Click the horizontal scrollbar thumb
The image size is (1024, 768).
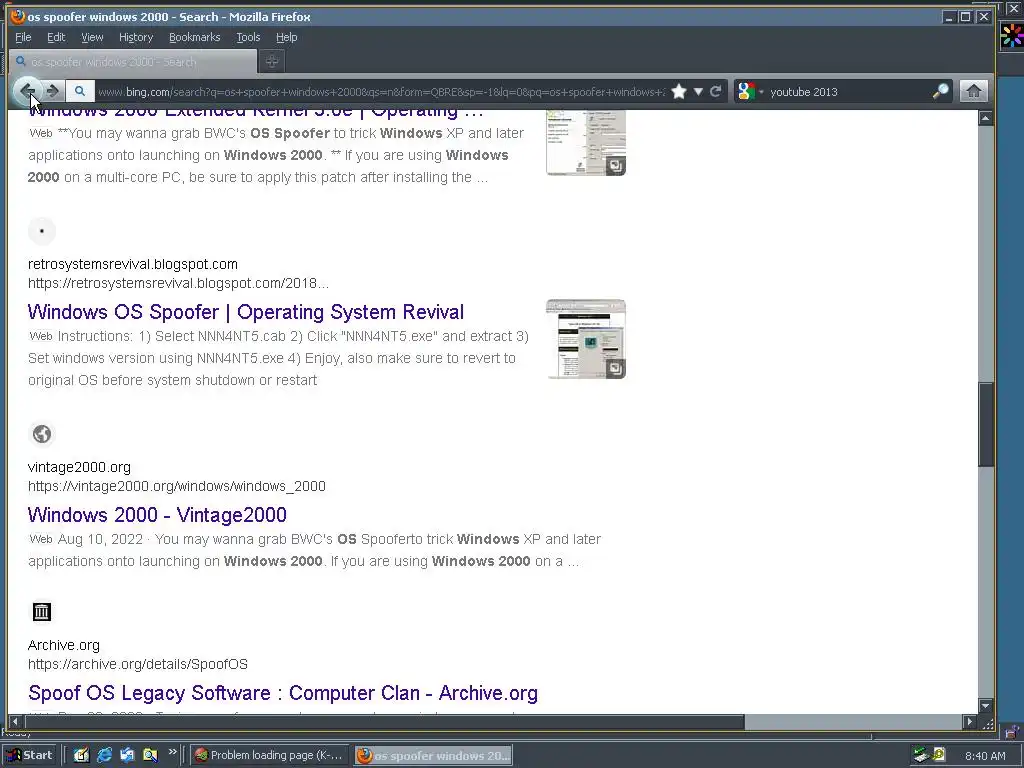pyautogui.click(x=384, y=722)
